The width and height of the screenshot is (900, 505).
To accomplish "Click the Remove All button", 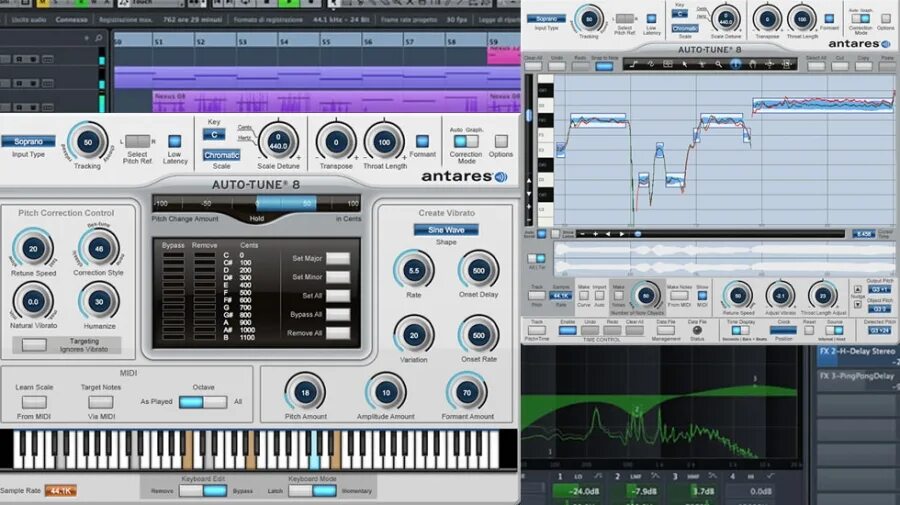I will [338, 333].
